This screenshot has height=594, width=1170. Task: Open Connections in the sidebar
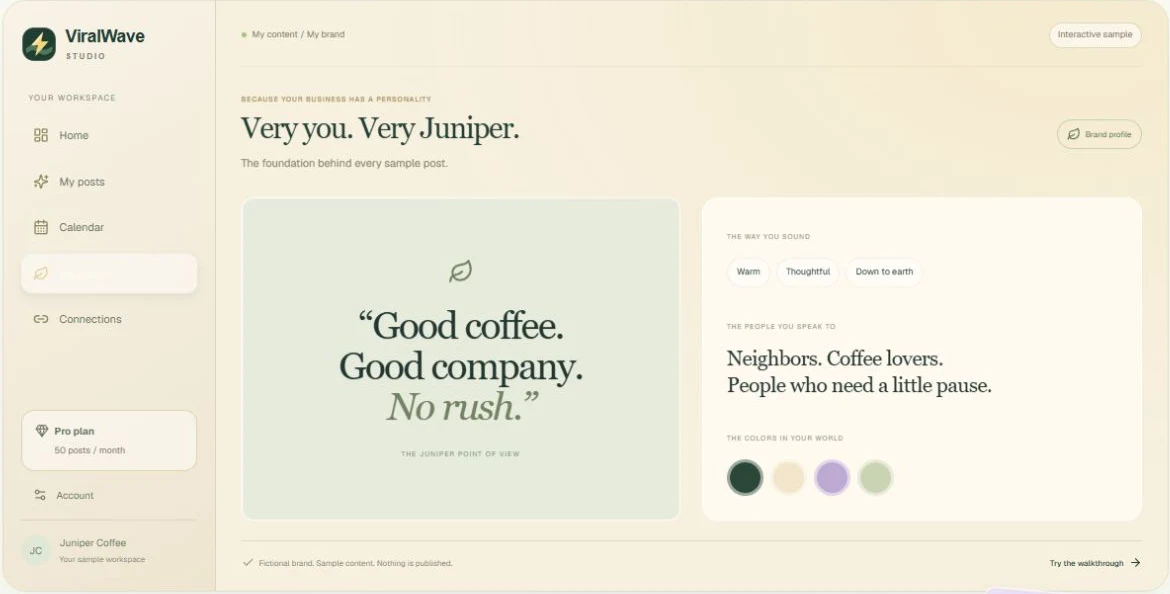(x=109, y=319)
